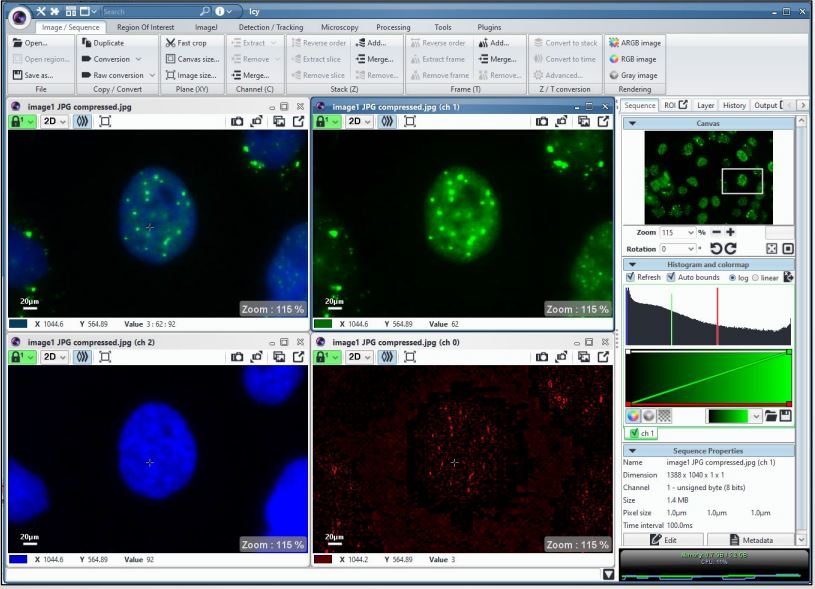The image size is (815, 589).
Task: Uncheck the Refresh histogram checkbox
Action: pos(630,277)
